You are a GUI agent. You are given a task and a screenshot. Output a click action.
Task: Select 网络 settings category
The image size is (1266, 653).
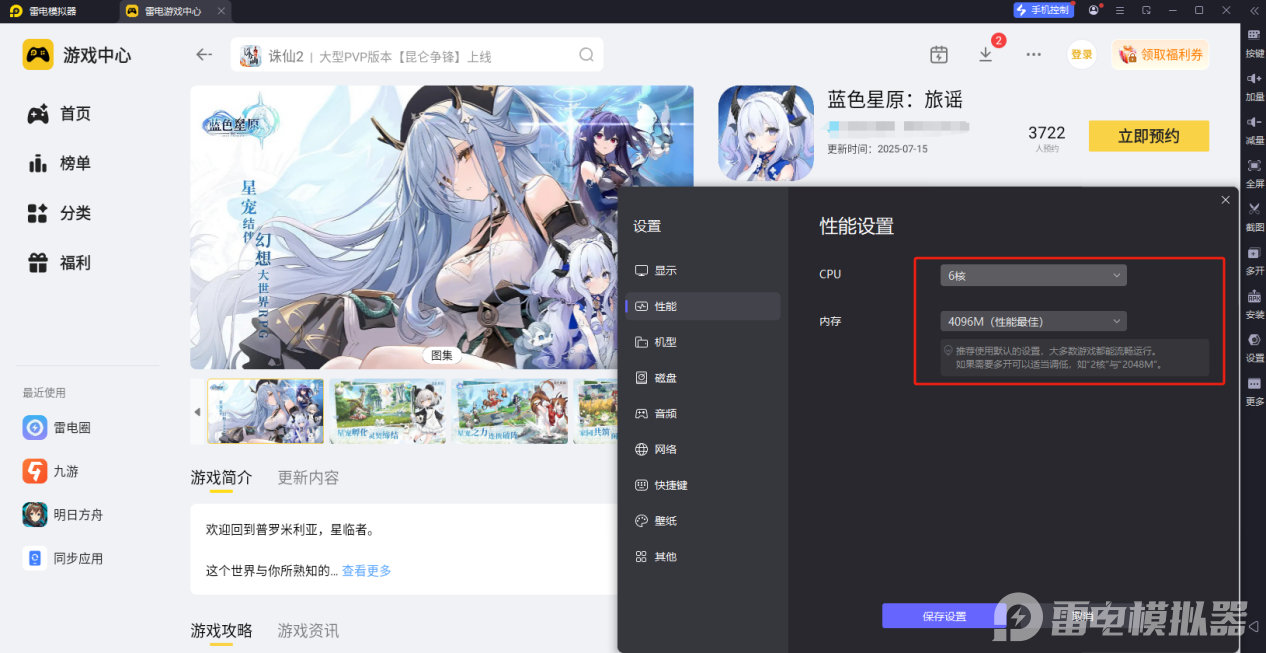(703, 449)
